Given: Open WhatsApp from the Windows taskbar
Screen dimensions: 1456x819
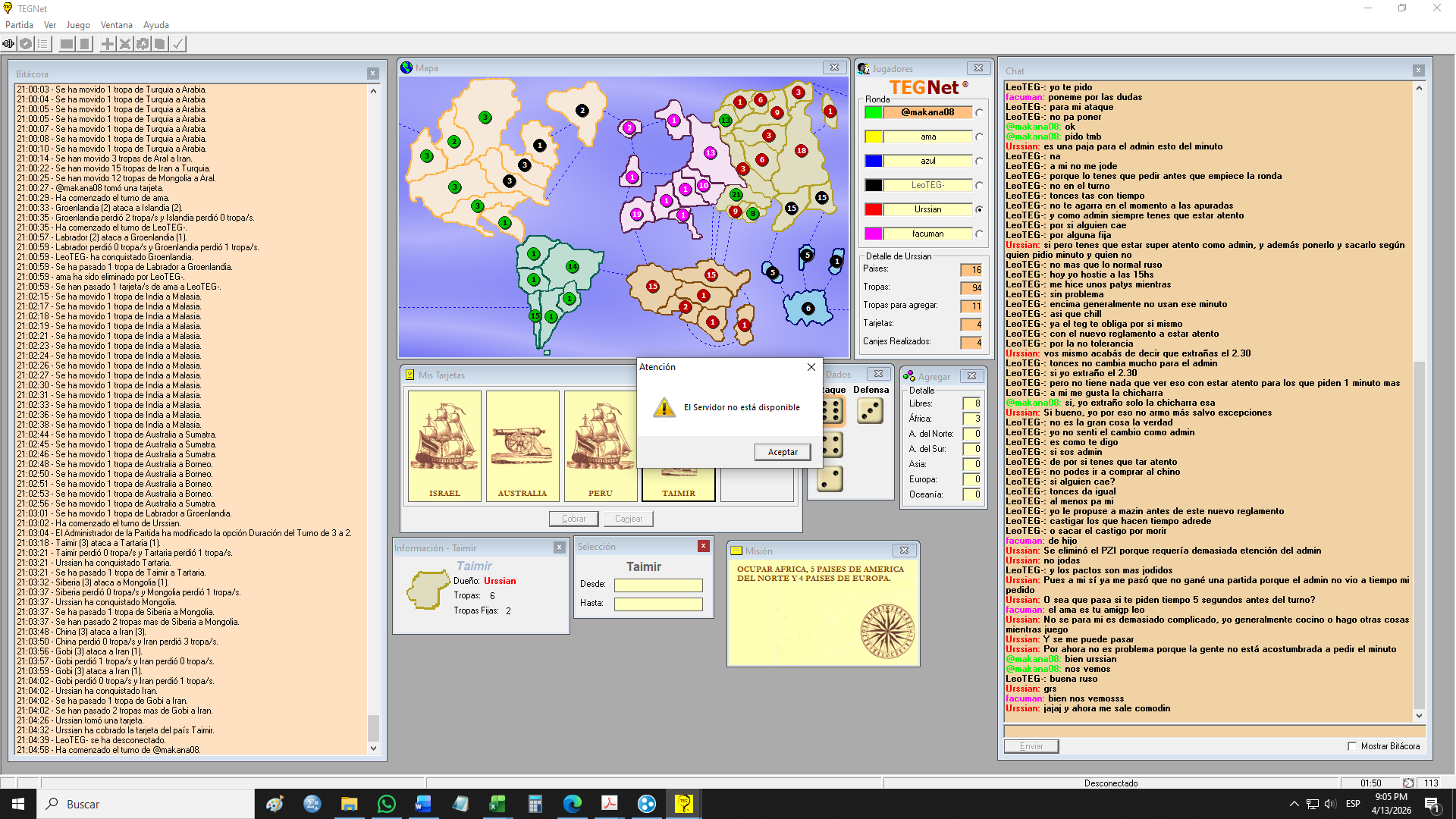Looking at the screenshot, I should (x=386, y=804).
